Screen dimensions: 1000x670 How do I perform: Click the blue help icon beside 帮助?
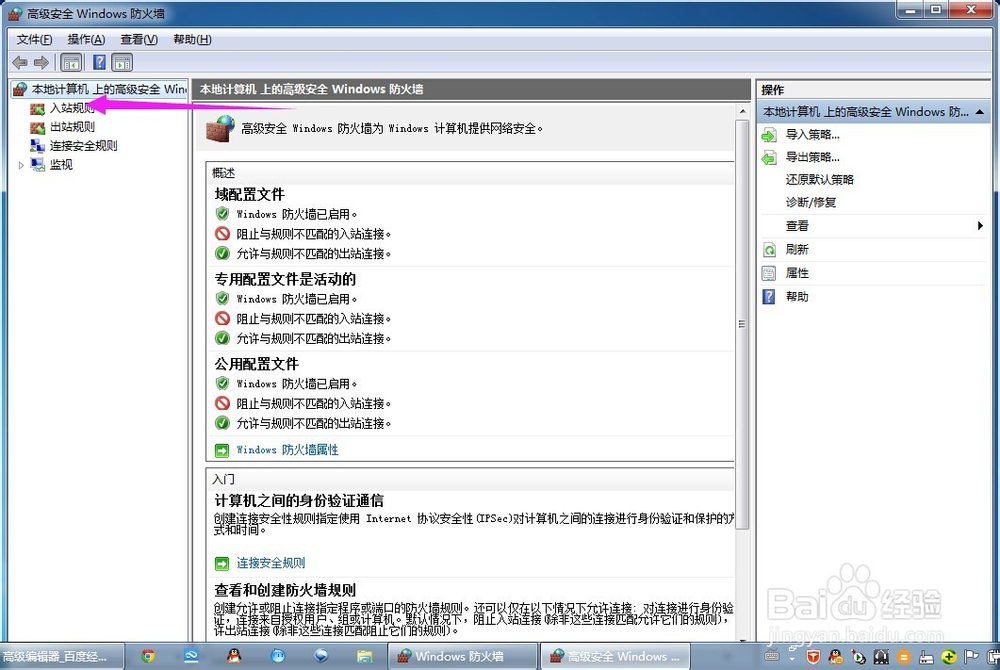(769, 297)
